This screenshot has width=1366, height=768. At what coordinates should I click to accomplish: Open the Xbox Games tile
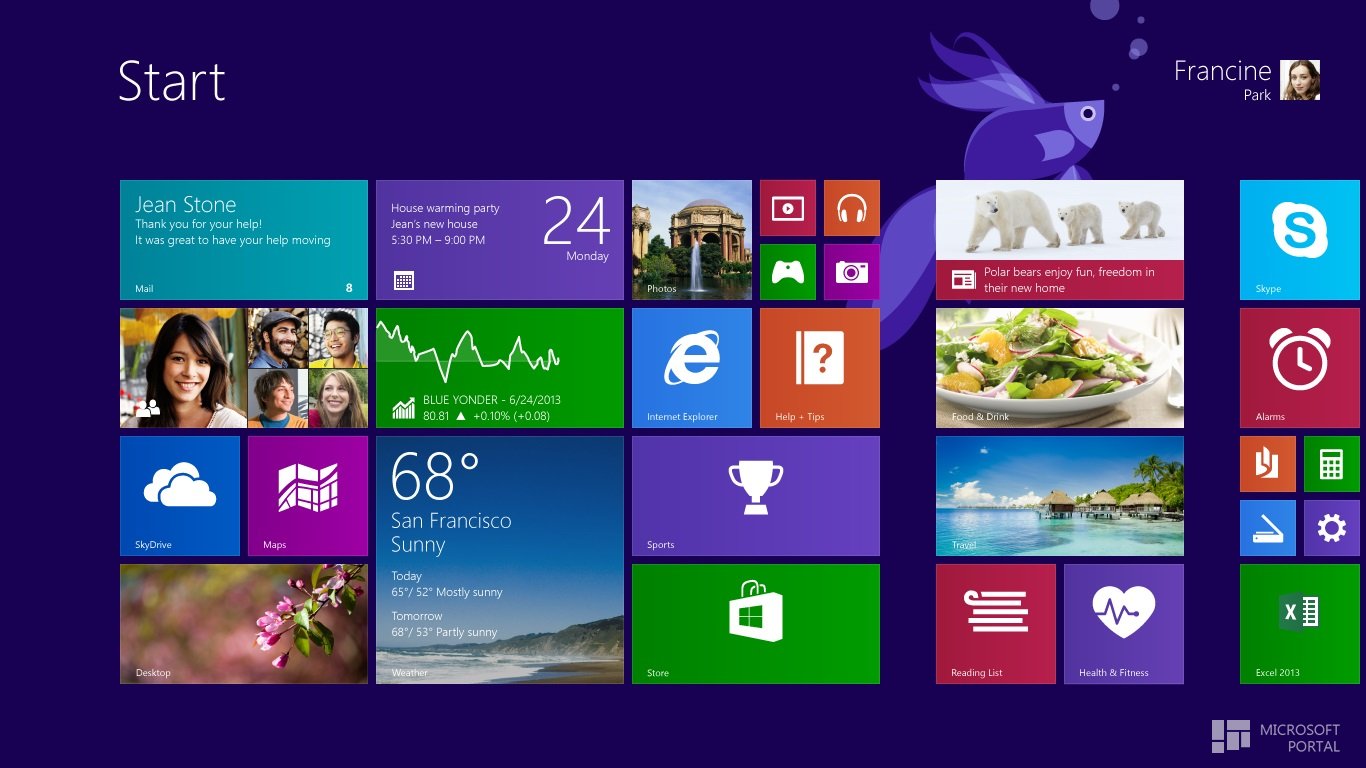point(788,271)
